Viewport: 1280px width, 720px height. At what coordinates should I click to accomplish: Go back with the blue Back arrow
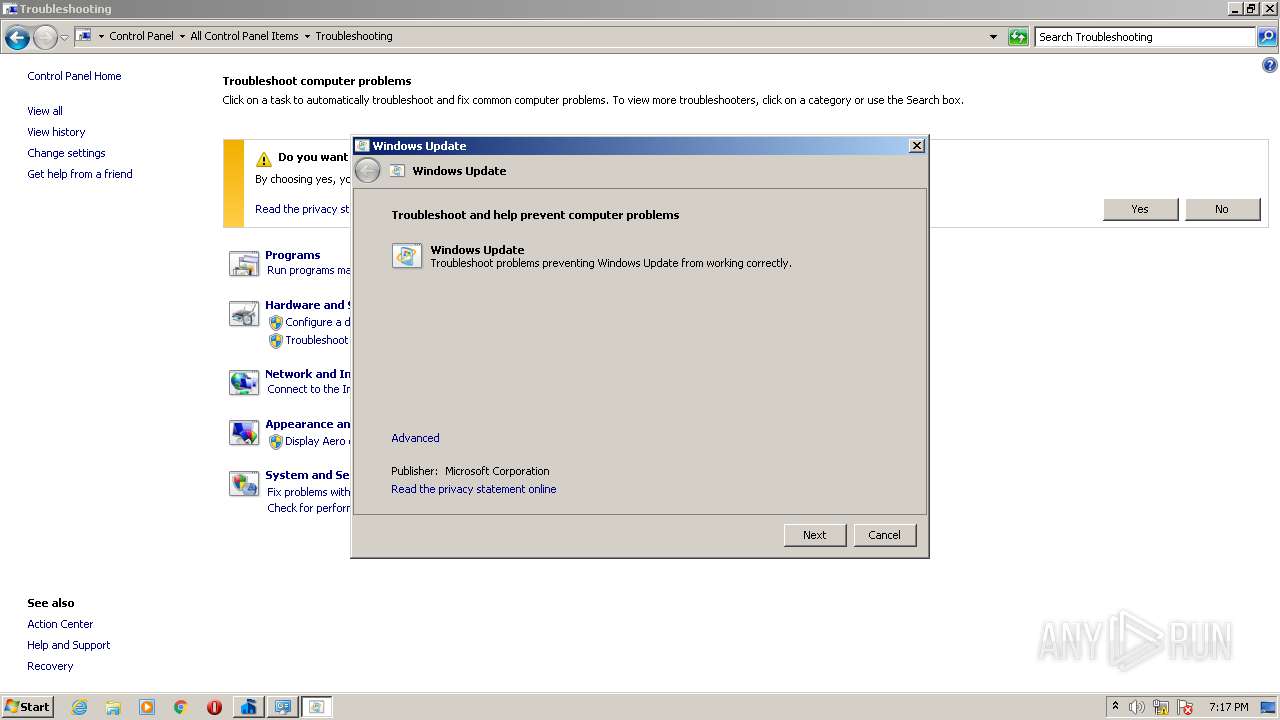tap(17, 38)
